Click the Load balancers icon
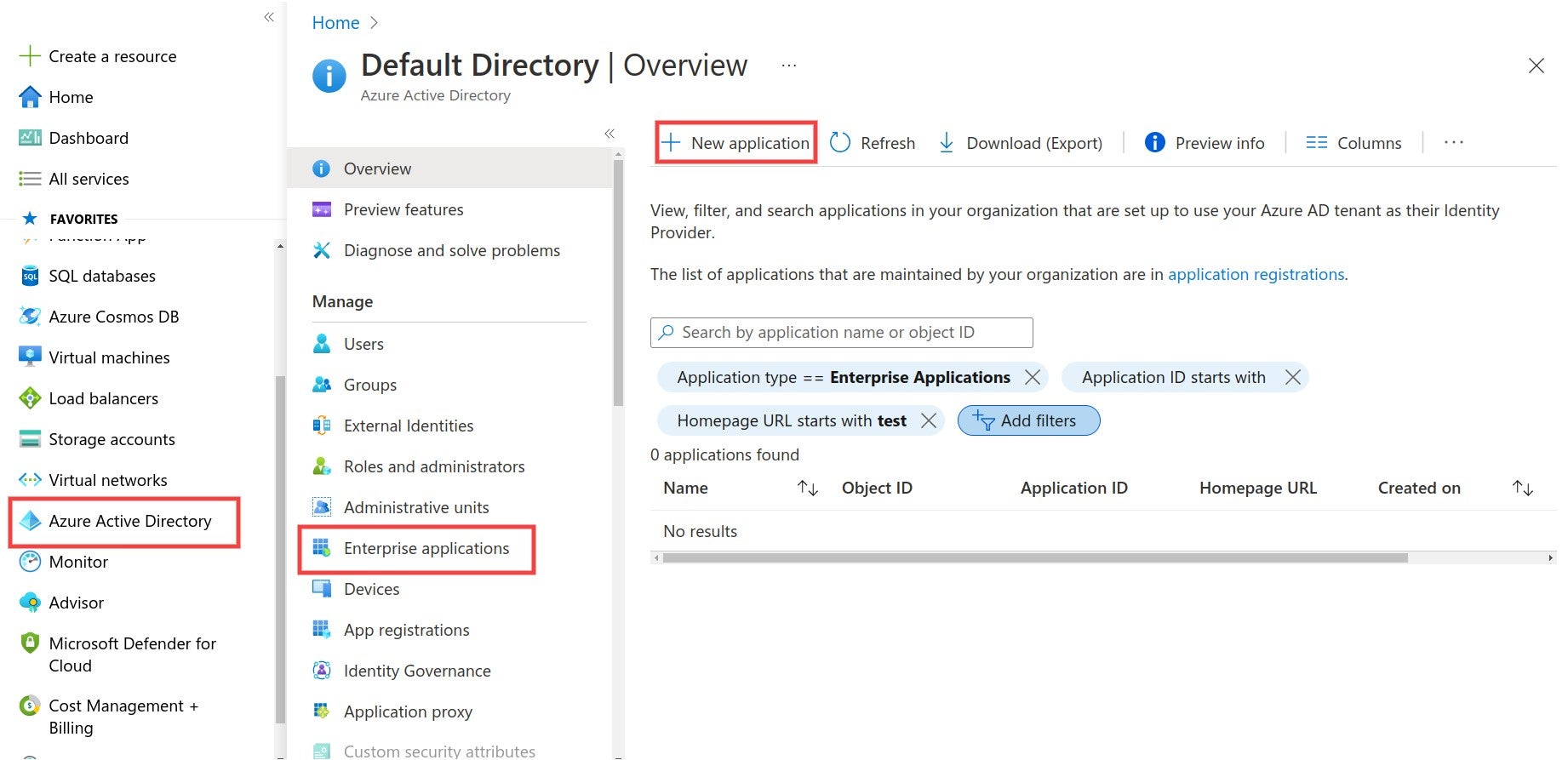This screenshot has height=760, width=1568. coord(30,398)
